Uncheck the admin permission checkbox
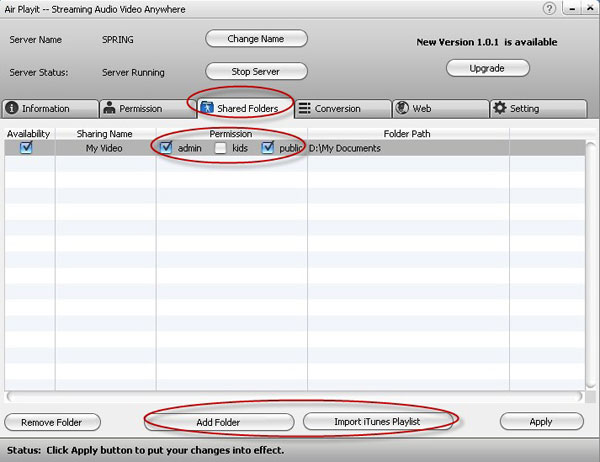The width and height of the screenshot is (600, 462). tap(166, 147)
